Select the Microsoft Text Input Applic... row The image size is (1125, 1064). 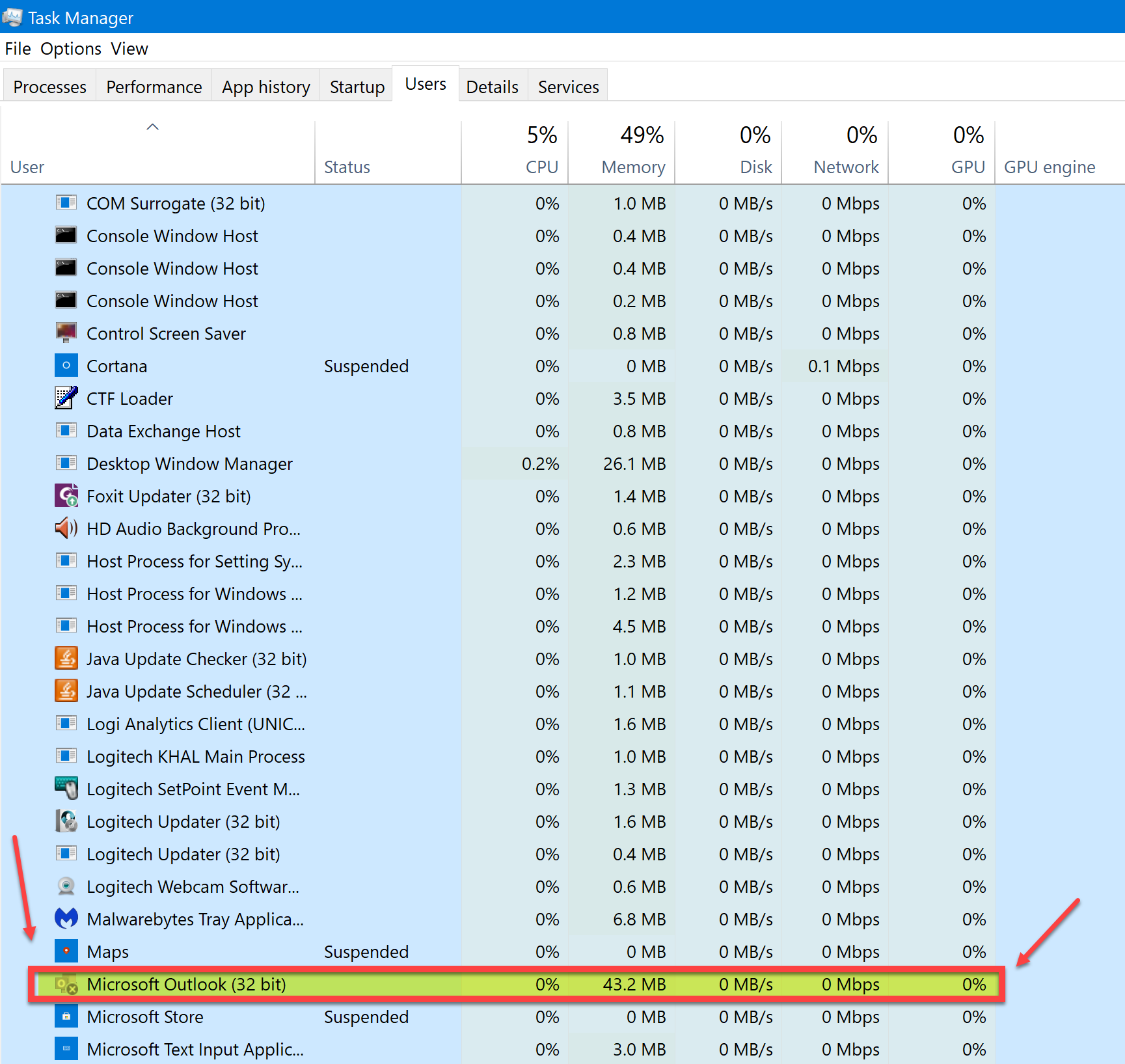[562, 1049]
